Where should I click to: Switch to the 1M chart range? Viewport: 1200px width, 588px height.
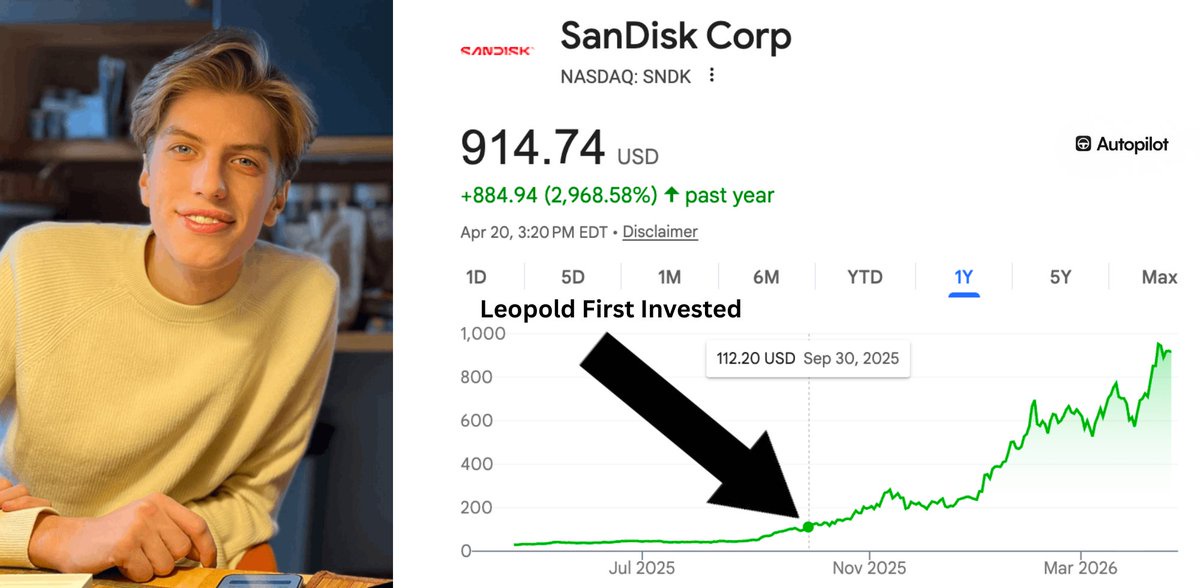[x=669, y=277]
